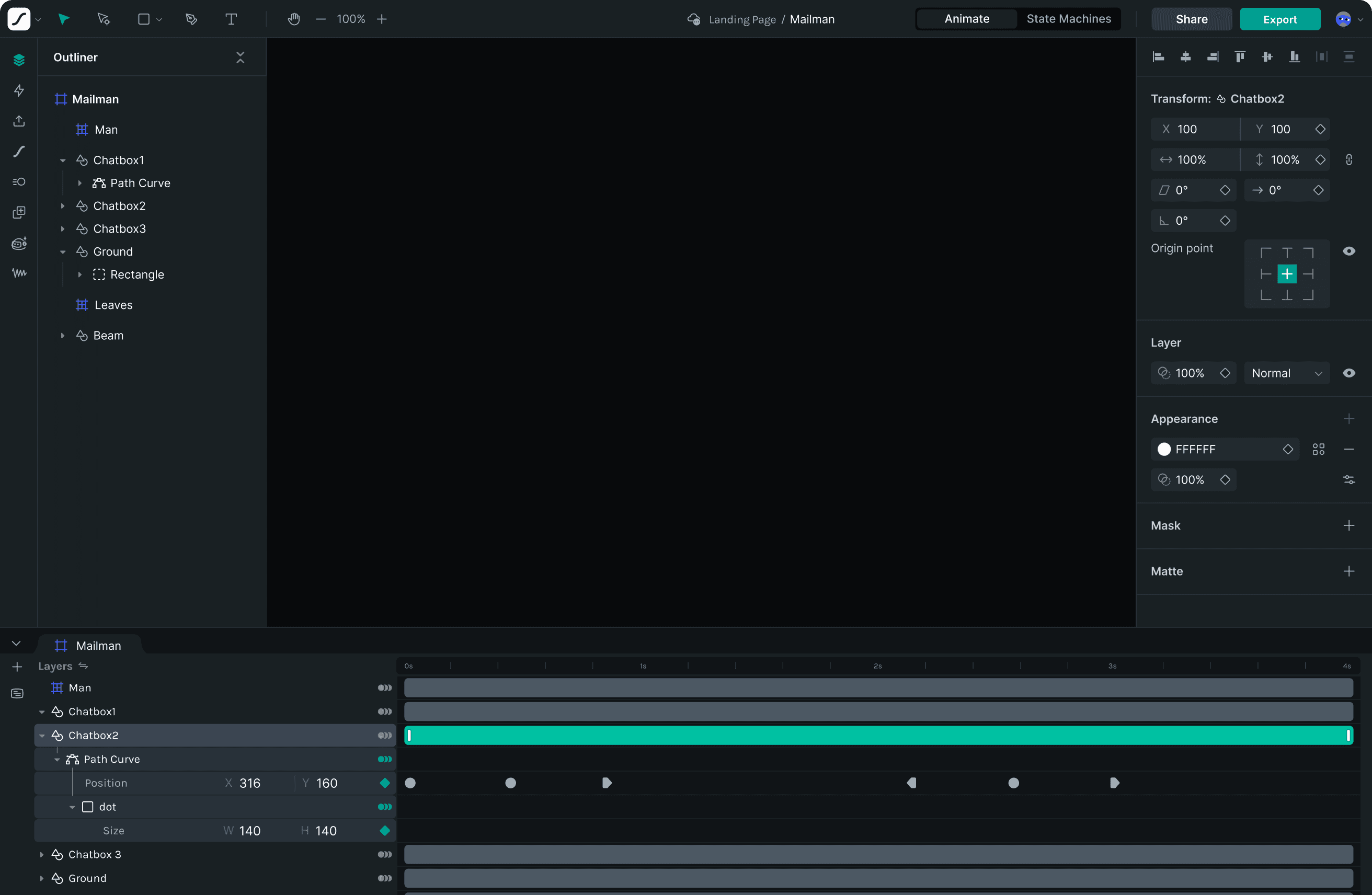Align horizontal centers
Viewport: 1372px width, 895px height.
[1186, 56]
